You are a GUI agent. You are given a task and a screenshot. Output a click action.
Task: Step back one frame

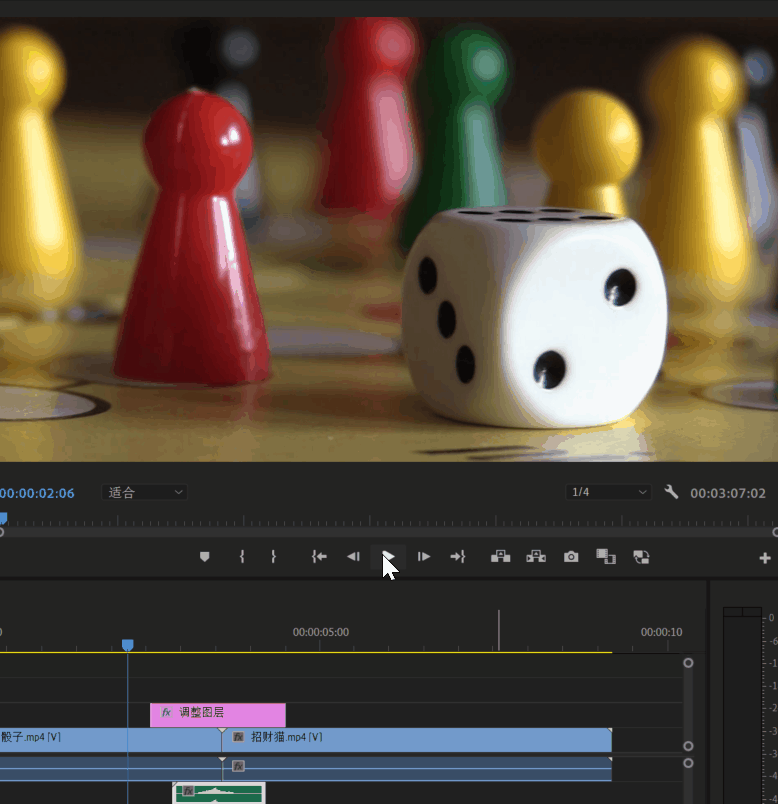coord(353,557)
